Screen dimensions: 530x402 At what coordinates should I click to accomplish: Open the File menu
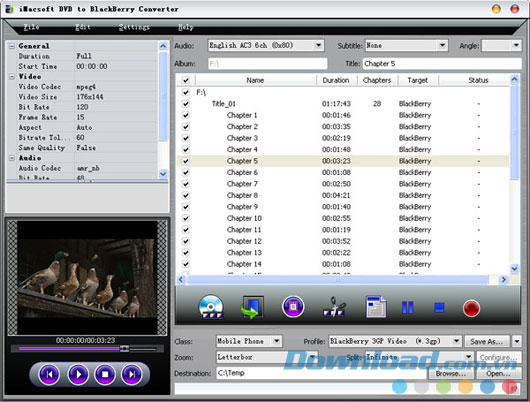31,27
